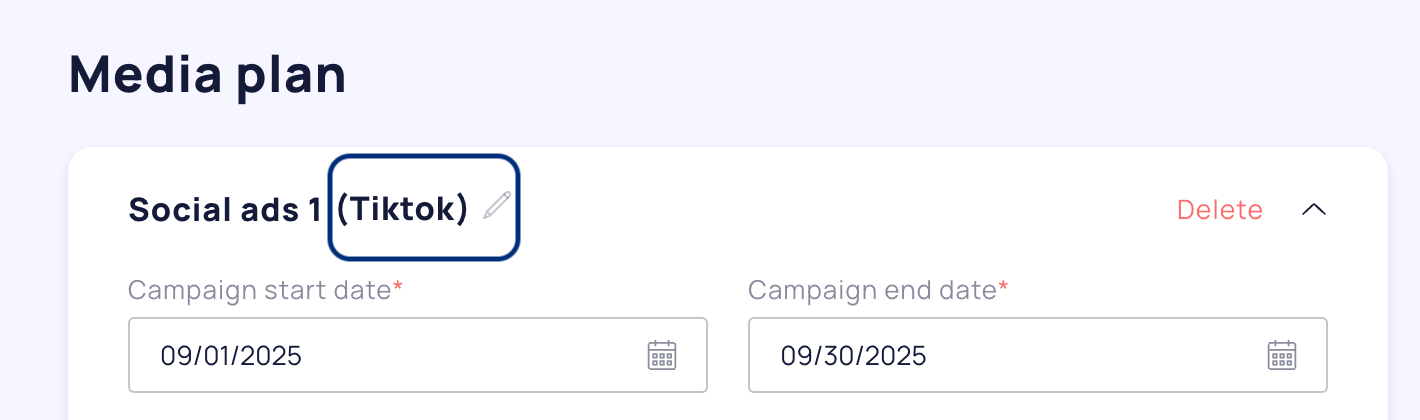Select the (Tiktok) platform name
The image size is (1420, 420).
(x=402, y=209)
